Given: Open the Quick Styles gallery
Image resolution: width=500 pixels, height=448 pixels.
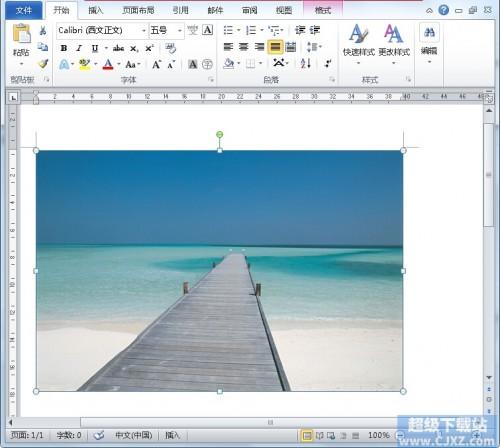Looking at the screenshot, I should [359, 43].
